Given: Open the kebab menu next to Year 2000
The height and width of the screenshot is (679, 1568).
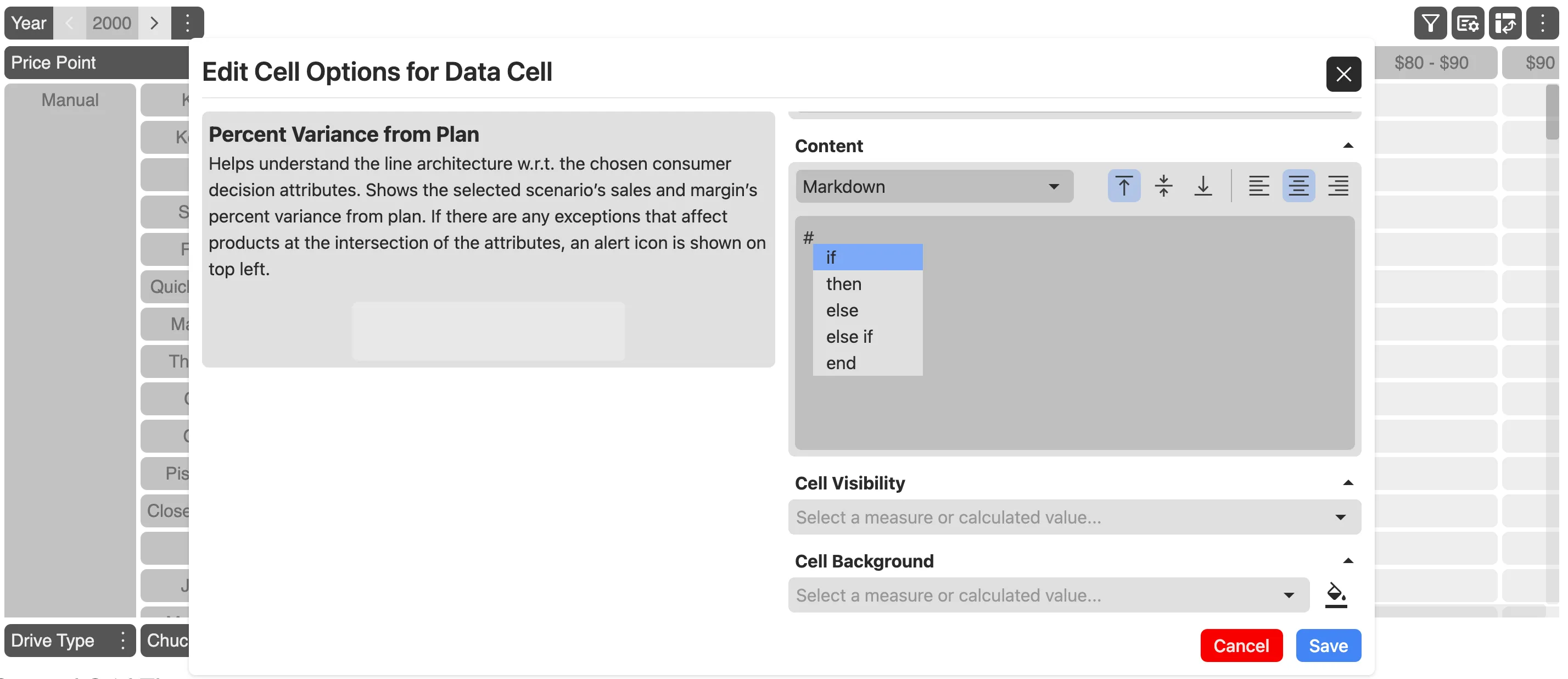Looking at the screenshot, I should pos(187,23).
